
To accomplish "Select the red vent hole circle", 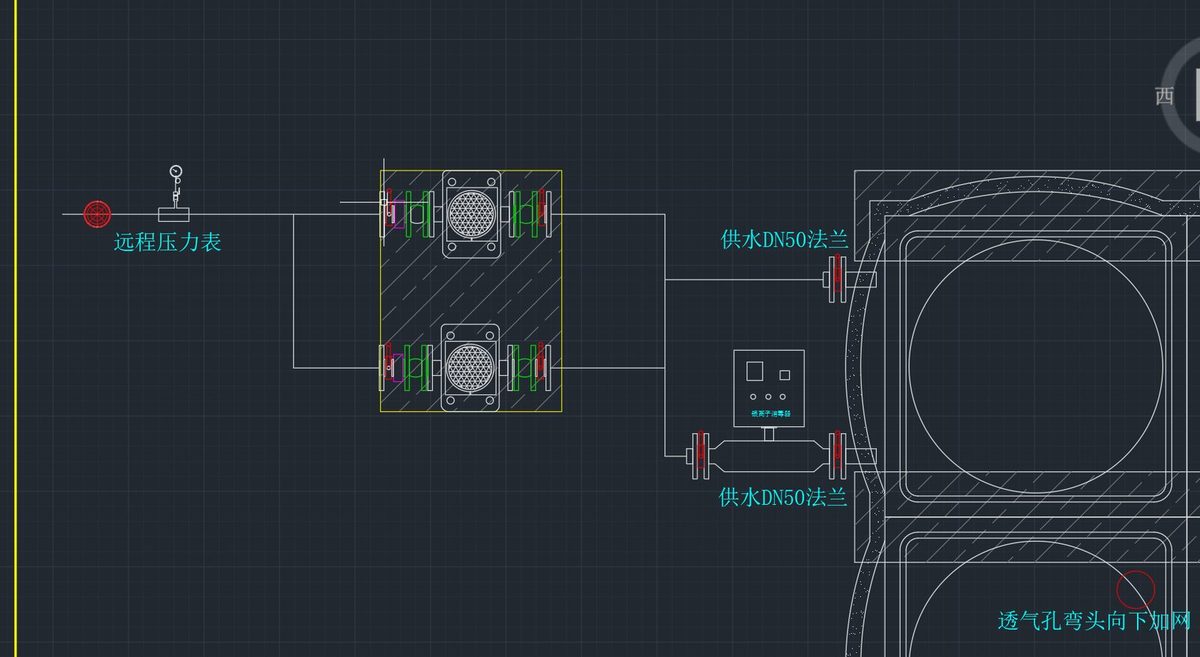I will (x=1135, y=590).
